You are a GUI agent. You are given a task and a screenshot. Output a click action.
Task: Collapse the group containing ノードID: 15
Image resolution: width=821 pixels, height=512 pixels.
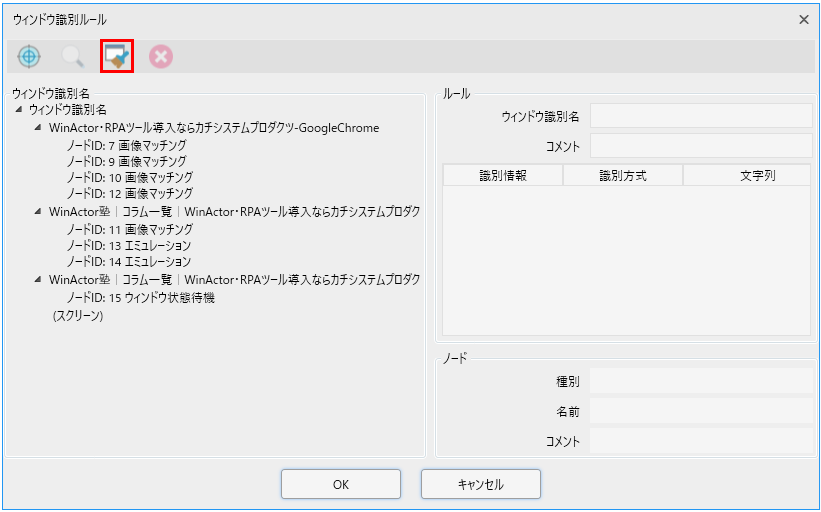tap(38, 280)
